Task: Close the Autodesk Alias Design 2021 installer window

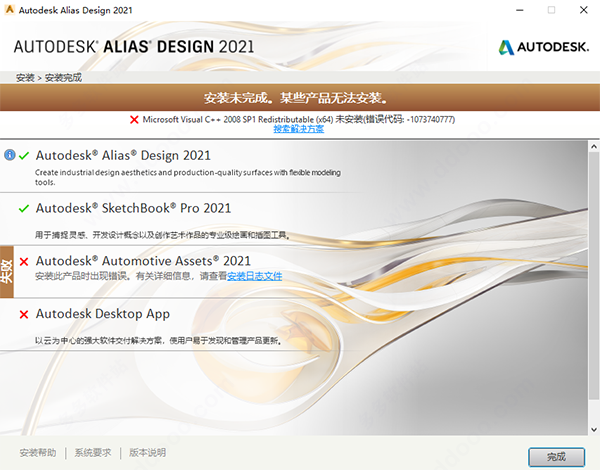Action: 584,10
